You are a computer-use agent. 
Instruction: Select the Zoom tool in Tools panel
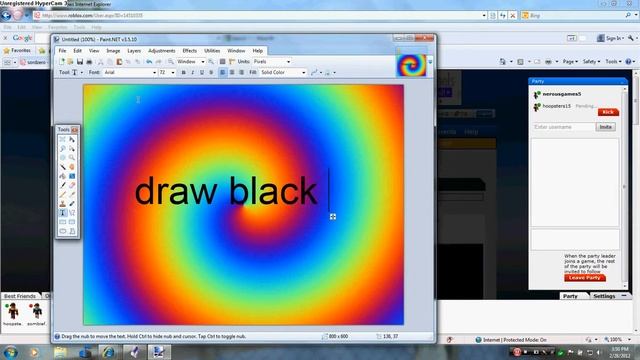72,158
